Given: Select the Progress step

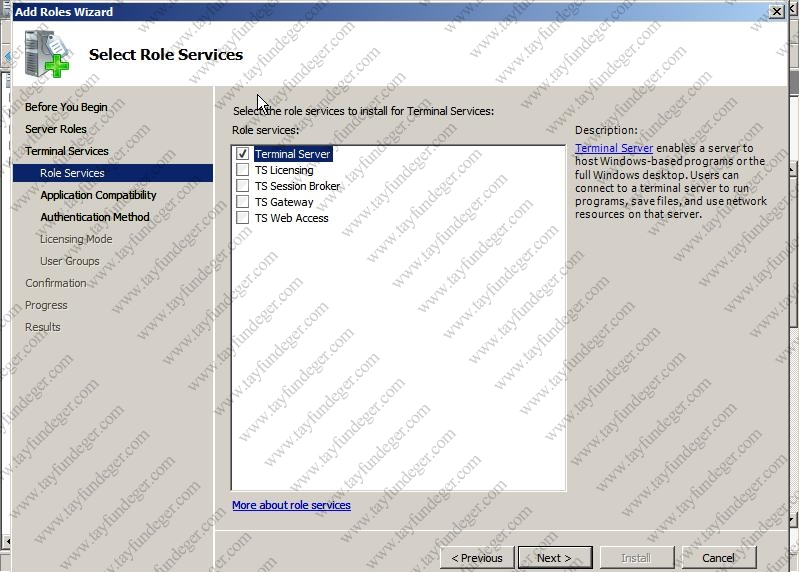Looking at the screenshot, I should (46, 305).
